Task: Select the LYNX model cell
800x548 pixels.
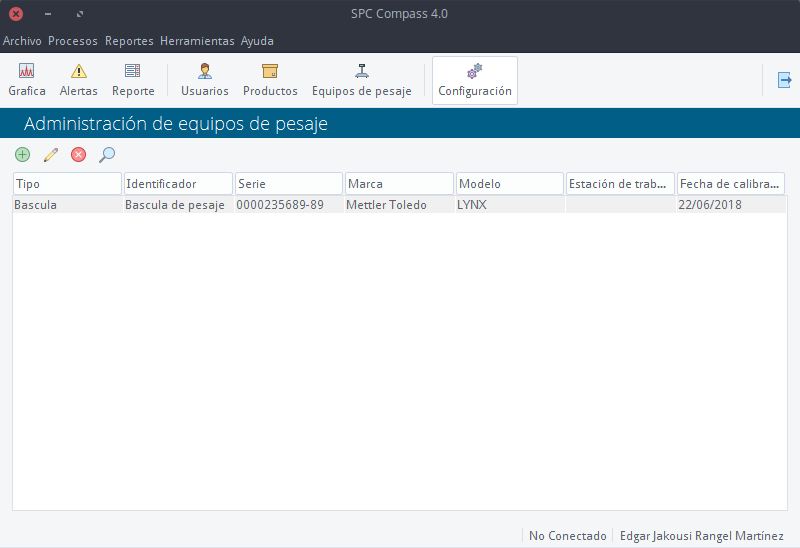Action: click(510, 205)
